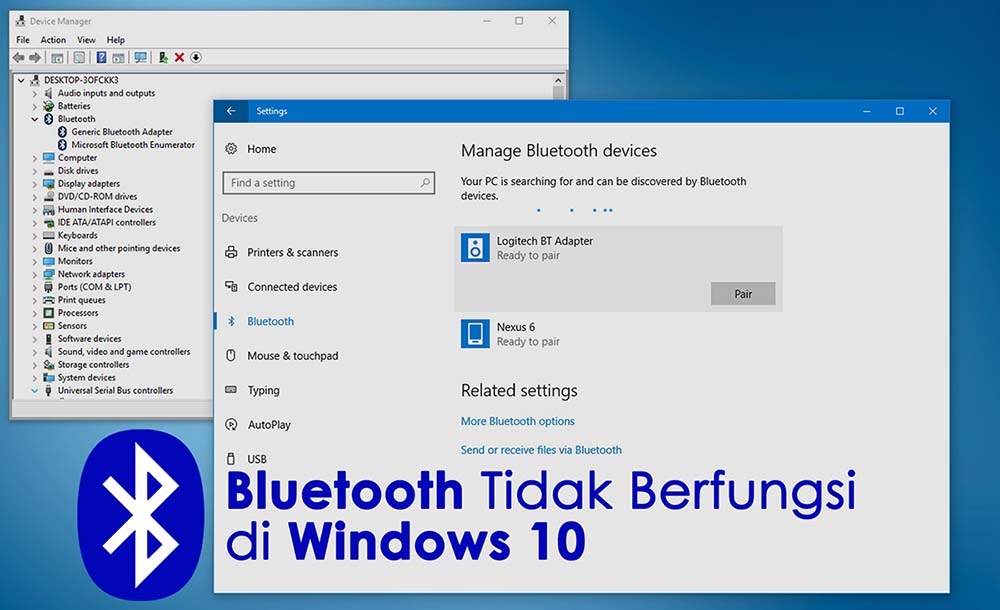Go back using the Settings window arrow
The height and width of the screenshot is (610, 1000).
(231, 111)
